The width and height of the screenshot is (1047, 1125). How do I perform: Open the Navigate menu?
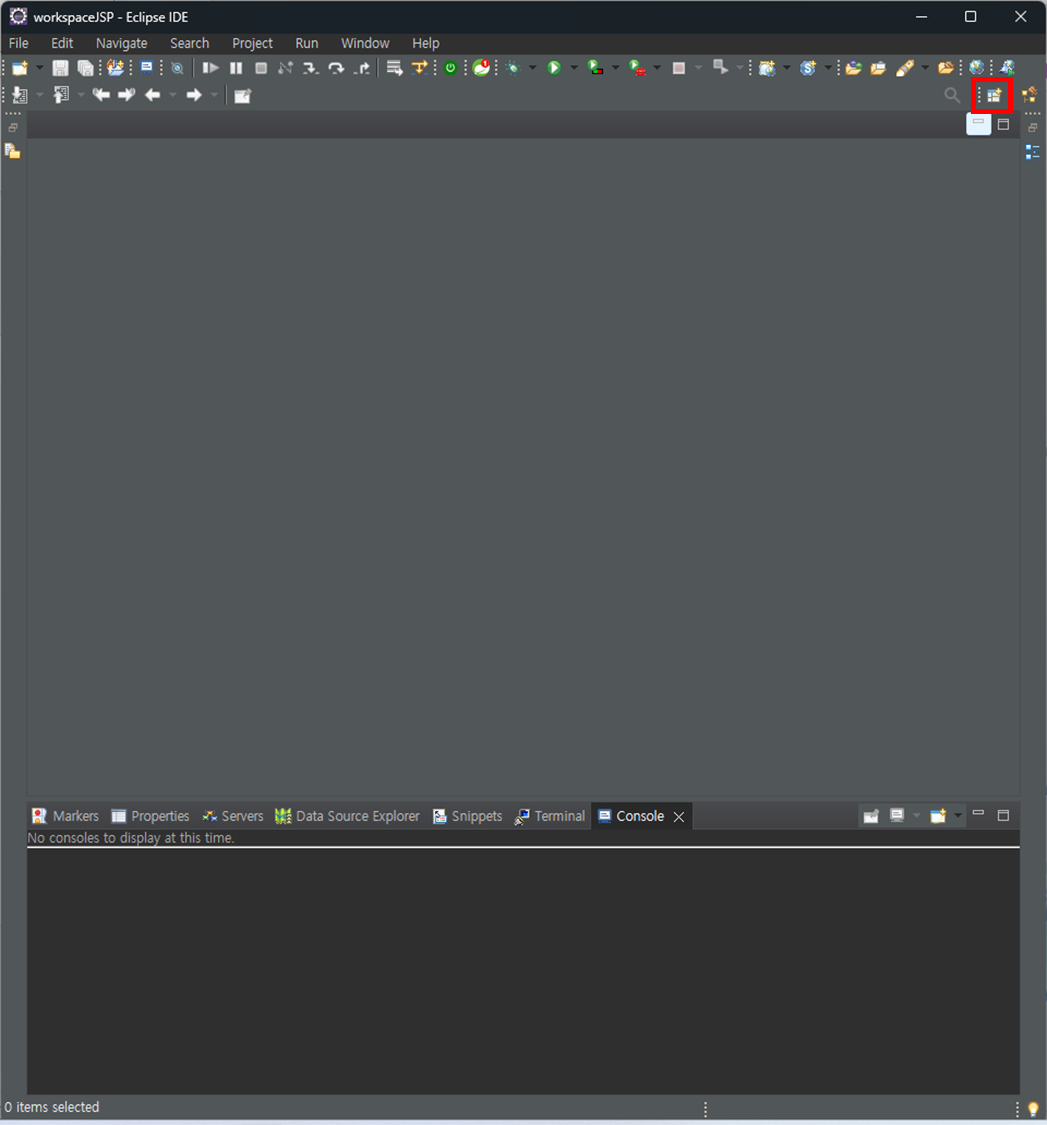pos(121,43)
